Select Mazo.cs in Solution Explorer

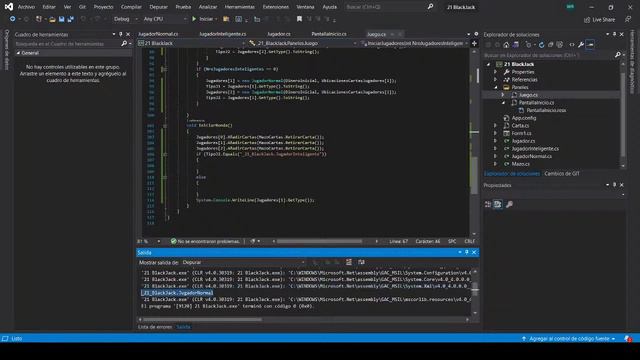[x=520, y=164]
